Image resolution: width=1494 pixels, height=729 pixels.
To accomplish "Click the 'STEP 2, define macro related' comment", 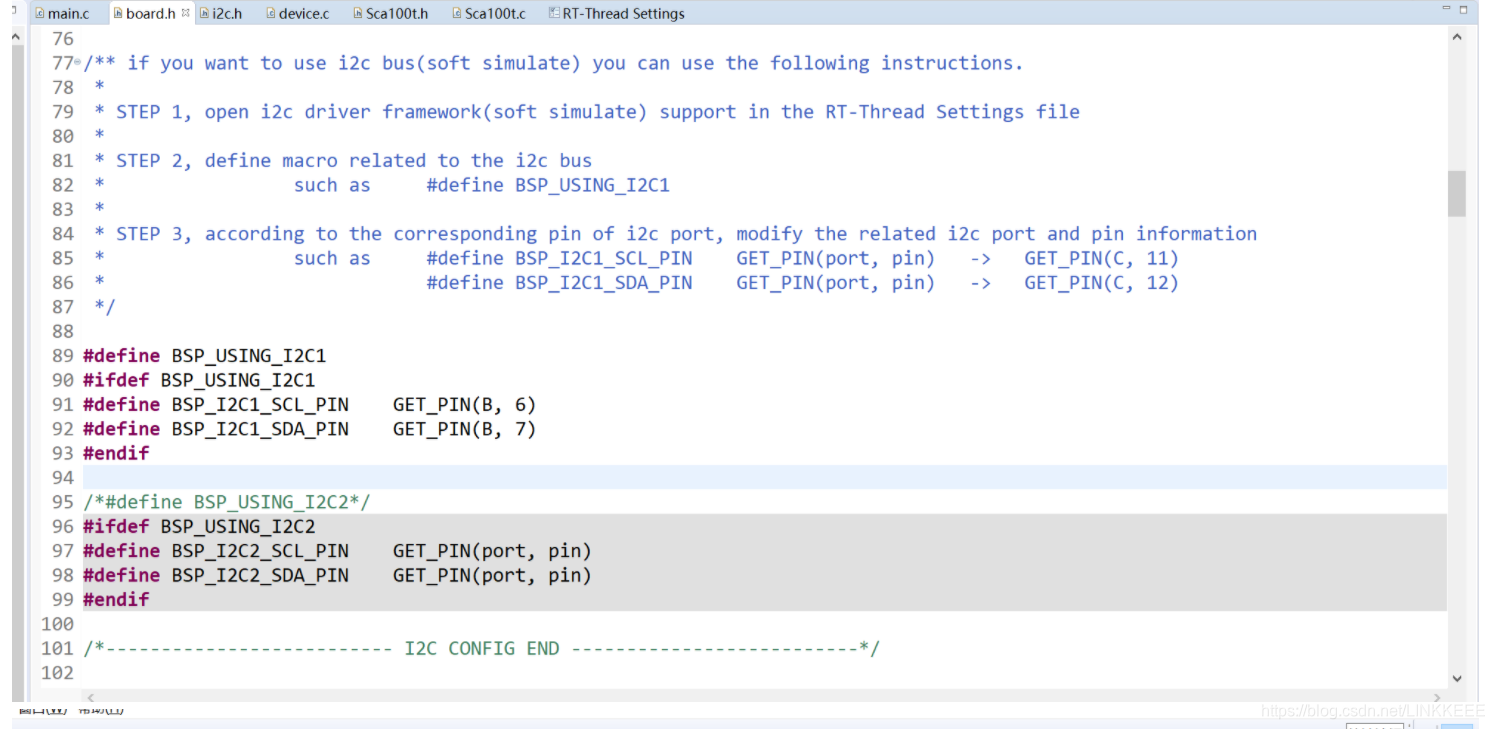I will coord(354,161).
